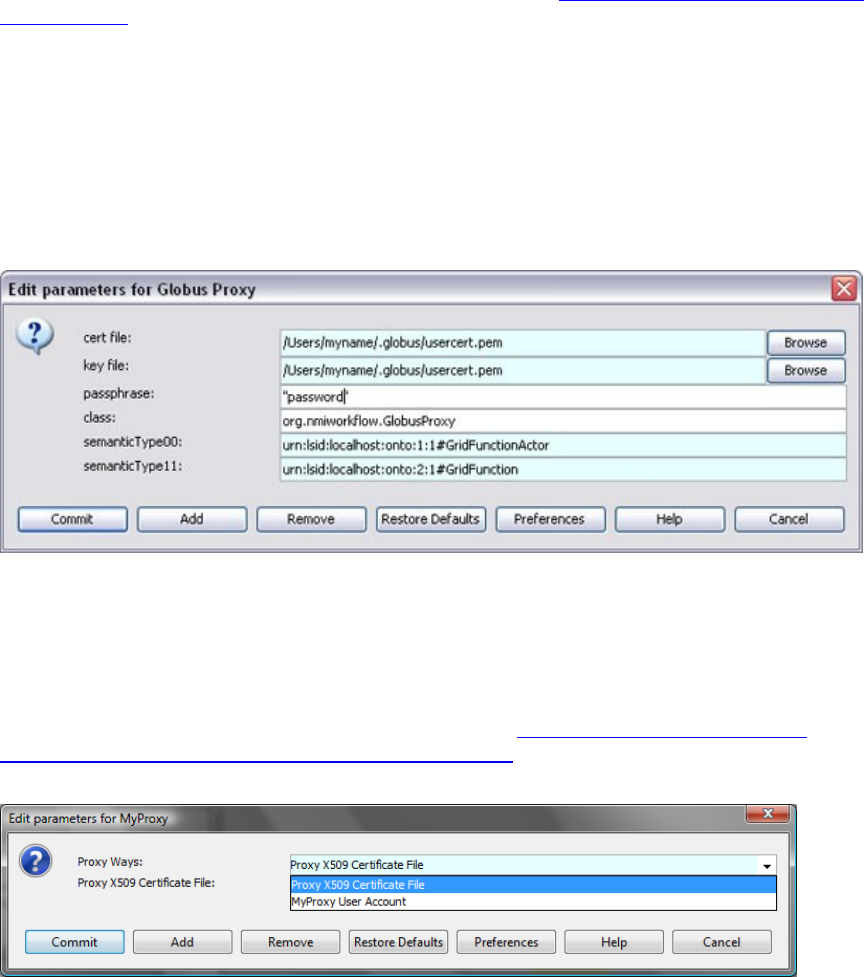This screenshot has width=864, height=977.
Task: Click the 'passphrase:' label
Action: [x=119, y=394]
